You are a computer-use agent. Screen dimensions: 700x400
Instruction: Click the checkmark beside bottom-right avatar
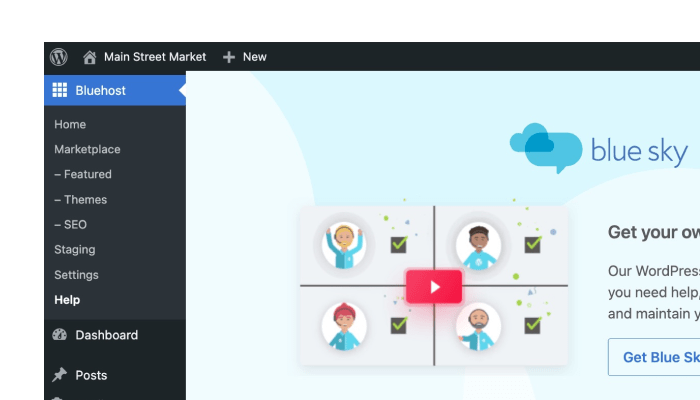pyautogui.click(x=533, y=325)
